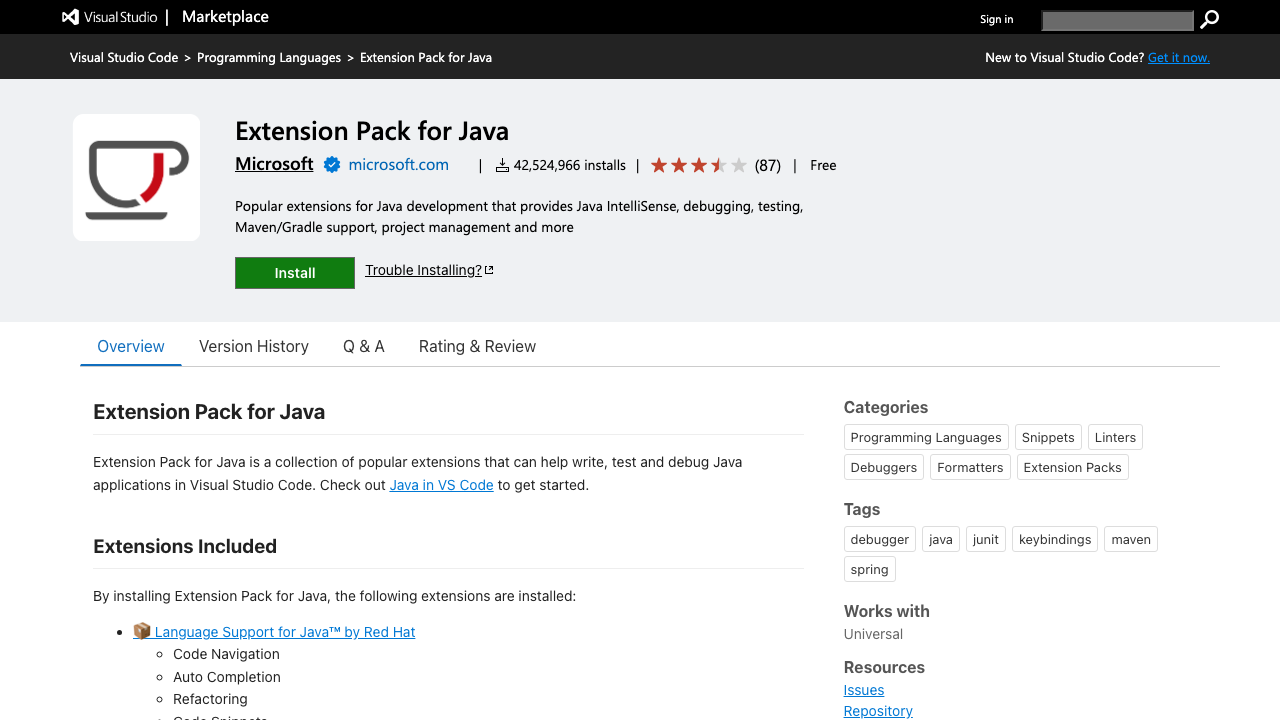The width and height of the screenshot is (1280, 720).
Task: Switch to the Rating & Review tab
Action: 477,346
